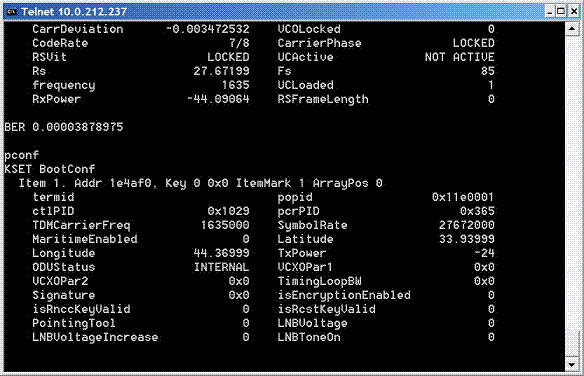Click the CarrDeviation value -0.003472532
Viewport: 584px width, 376px height.
click(x=207, y=29)
